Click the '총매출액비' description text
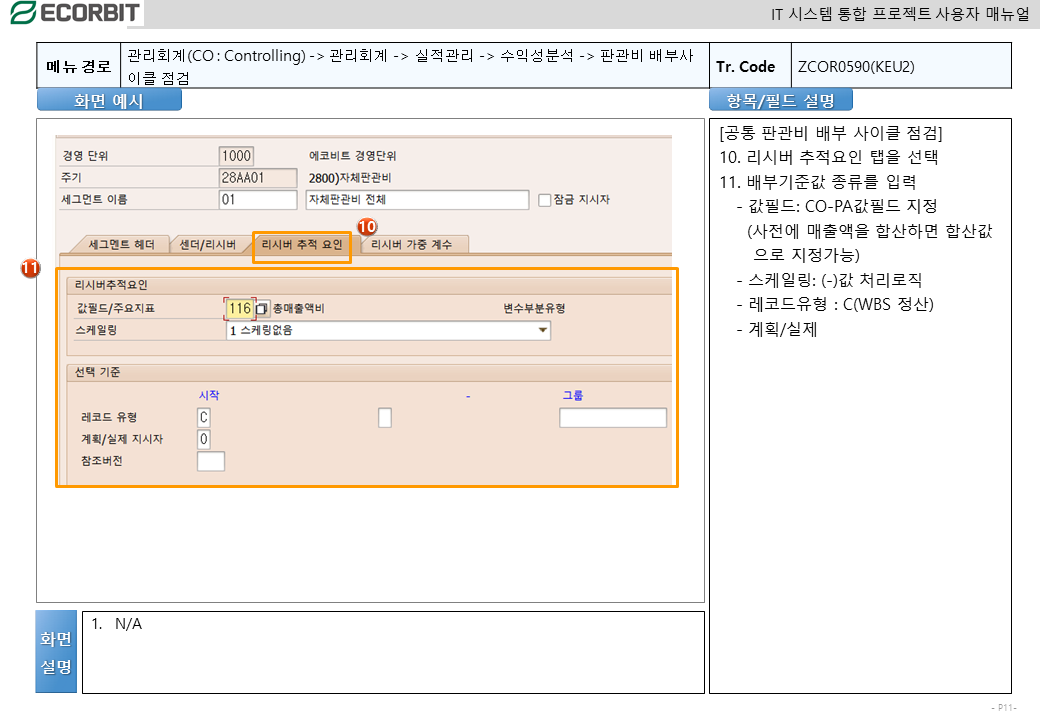This screenshot has height=720, width=1040. tap(298, 309)
